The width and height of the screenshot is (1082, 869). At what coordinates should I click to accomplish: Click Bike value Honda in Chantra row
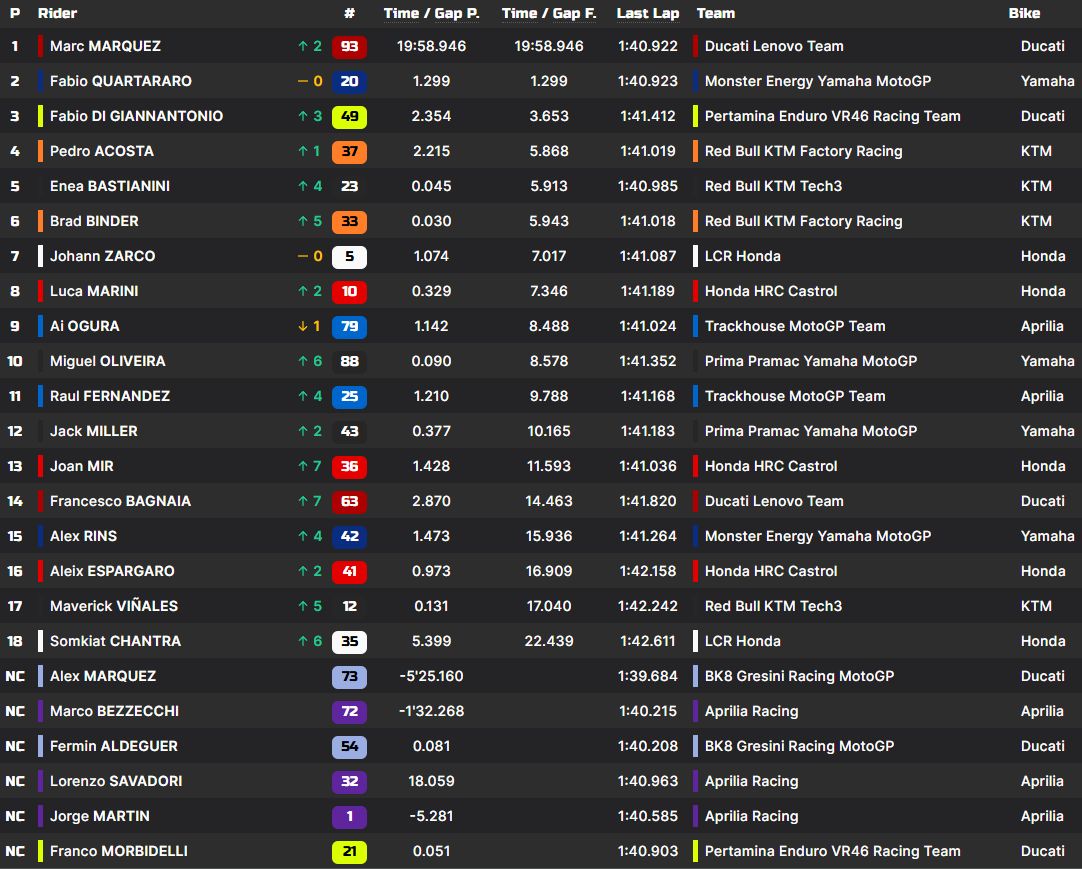1043,641
